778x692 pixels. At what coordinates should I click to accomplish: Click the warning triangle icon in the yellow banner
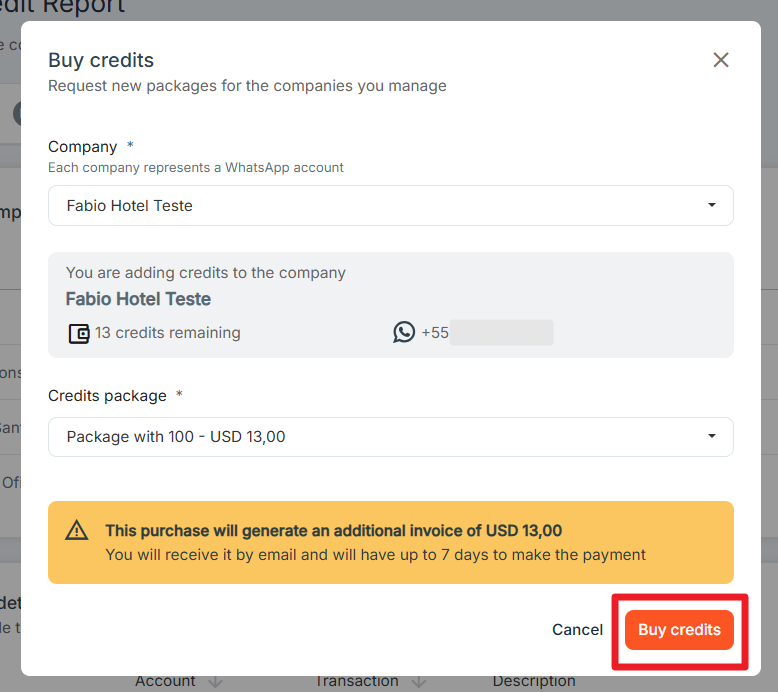(77, 530)
